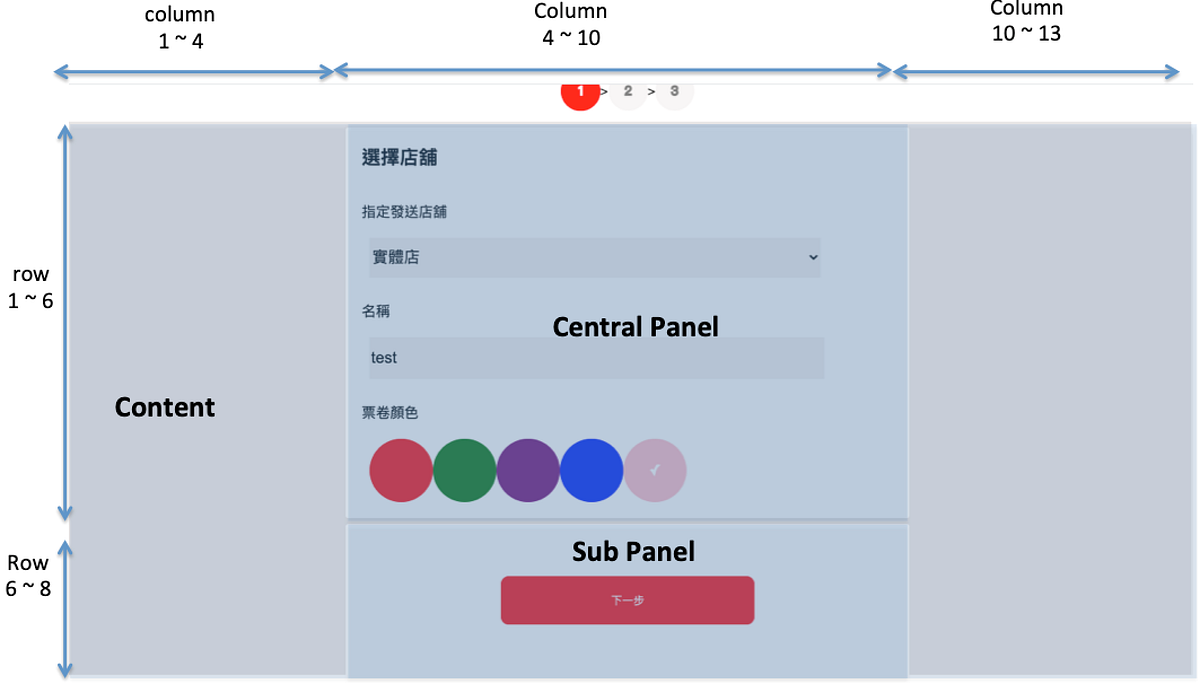Navigate to step 2 in the wizard

628,91
